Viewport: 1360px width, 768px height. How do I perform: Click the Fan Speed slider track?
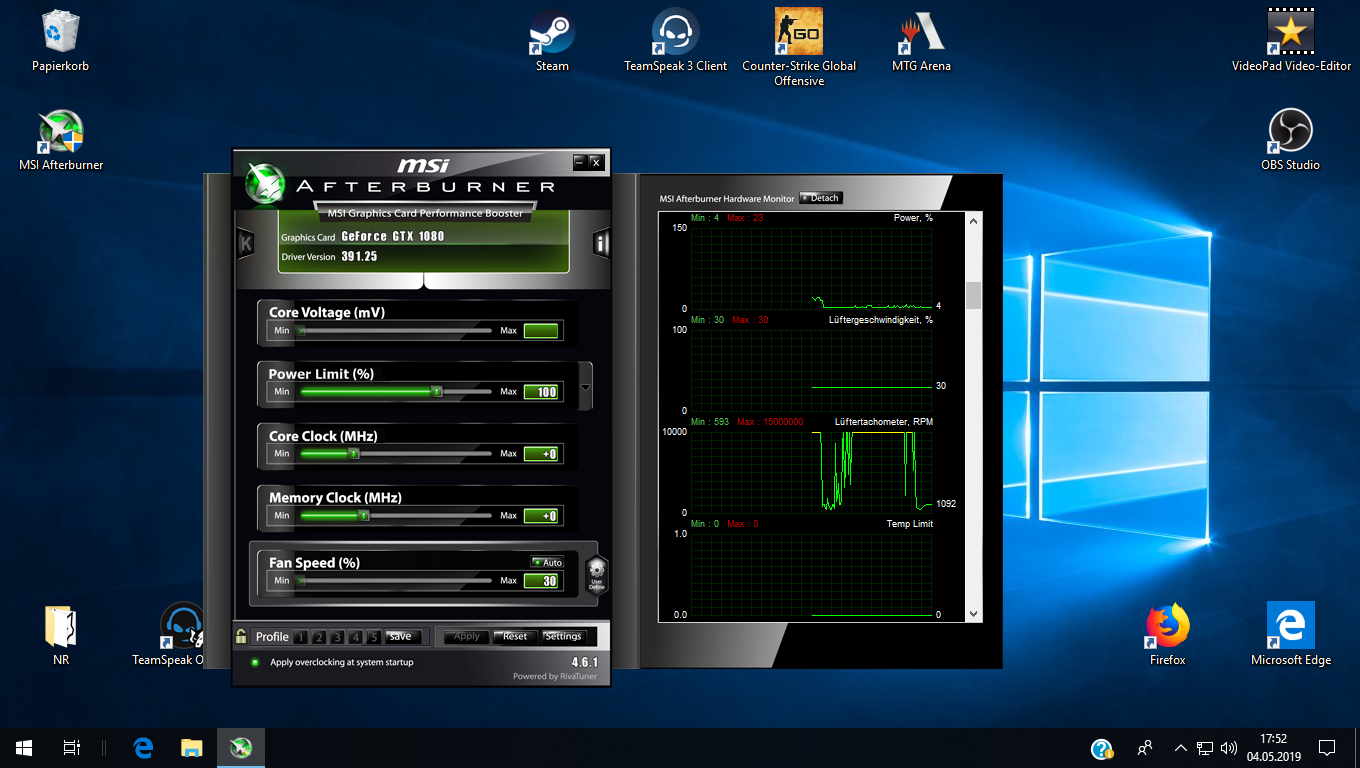pos(394,580)
